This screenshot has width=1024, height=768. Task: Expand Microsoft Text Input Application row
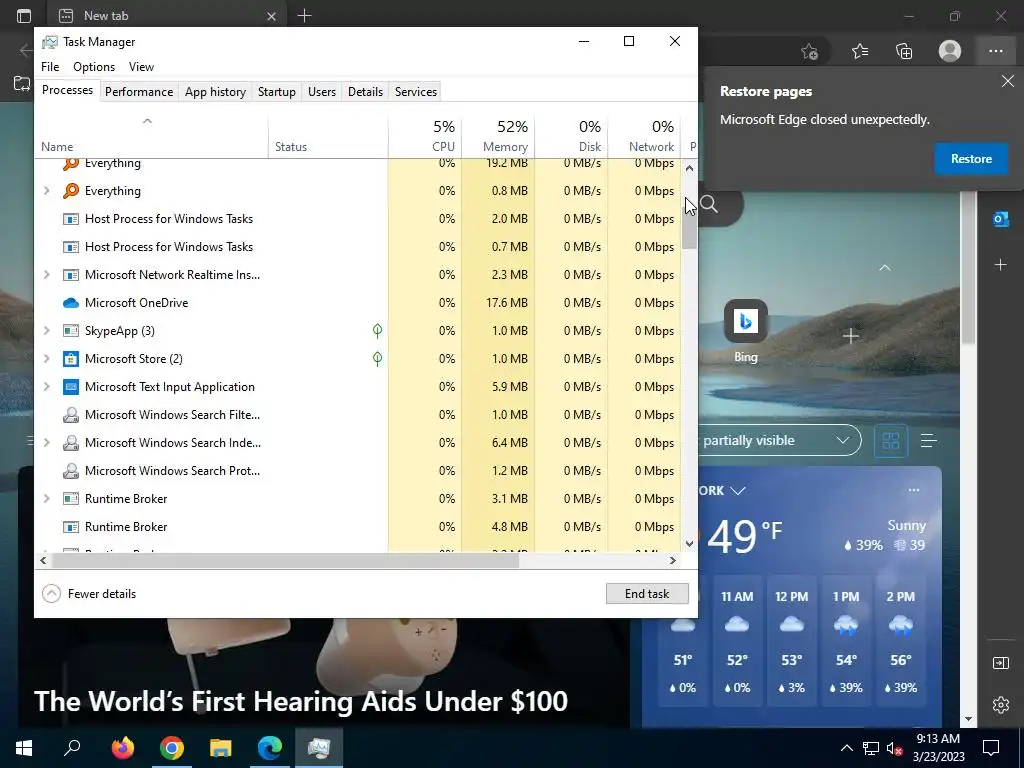point(46,387)
